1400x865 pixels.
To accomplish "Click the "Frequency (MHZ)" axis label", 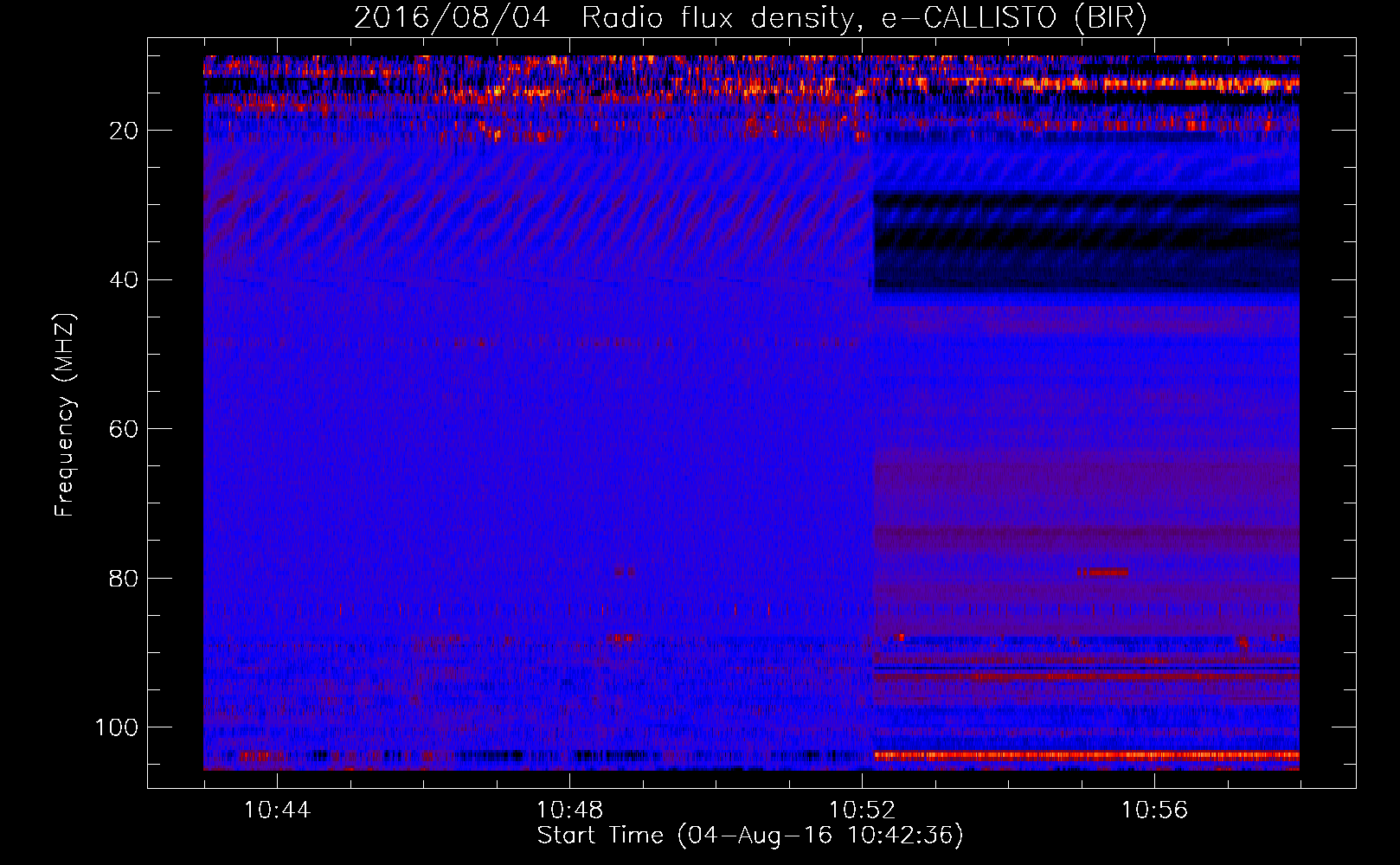I will (x=65, y=415).
